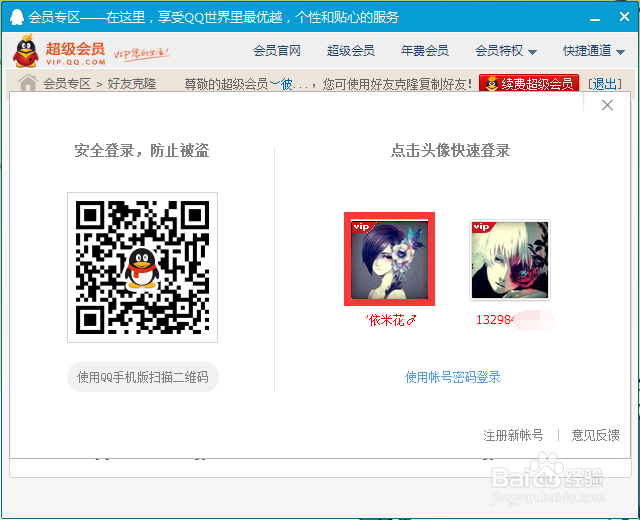Open the 会员官网 menu item

277,51
